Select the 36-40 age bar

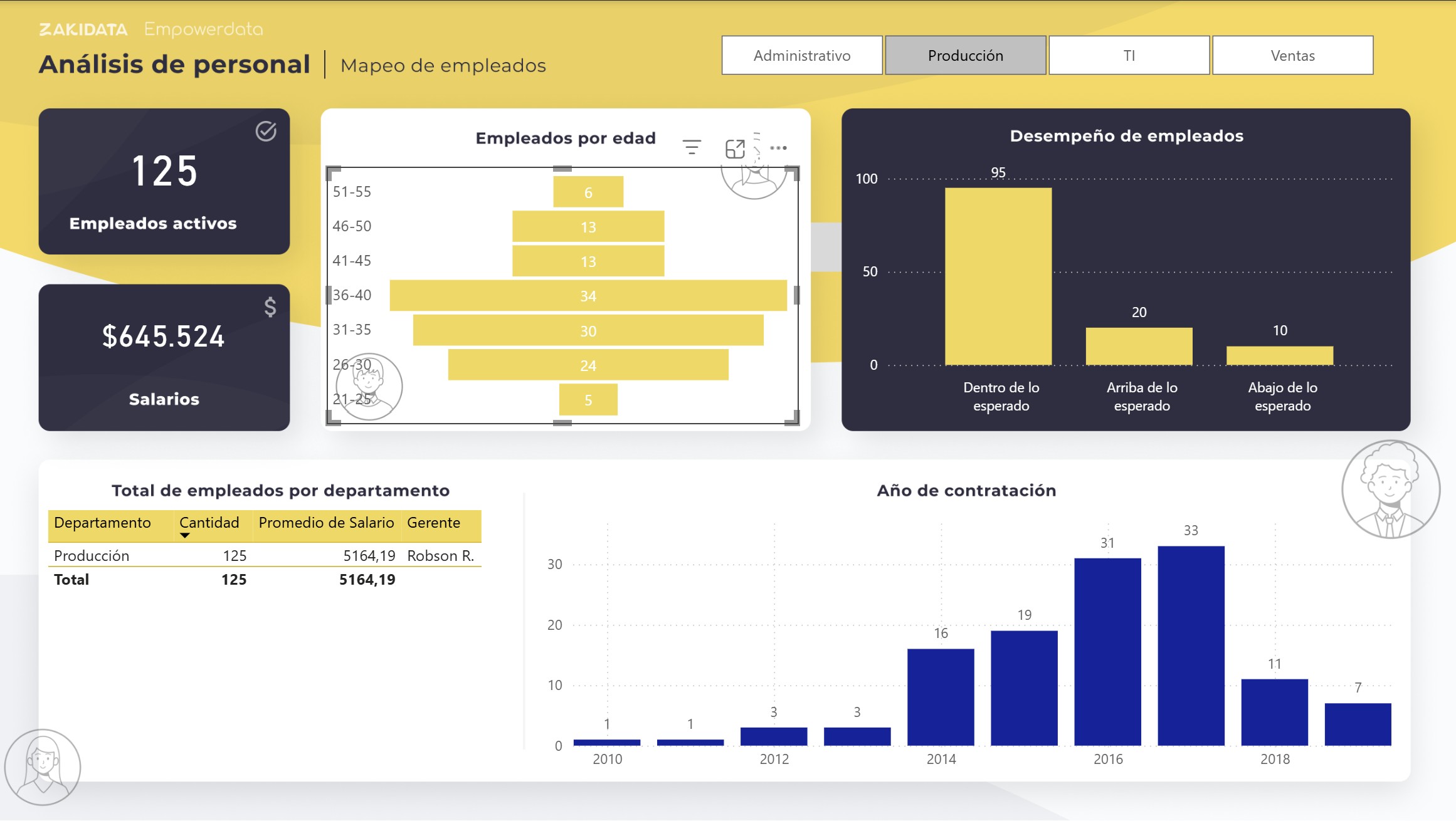point(588,296)
